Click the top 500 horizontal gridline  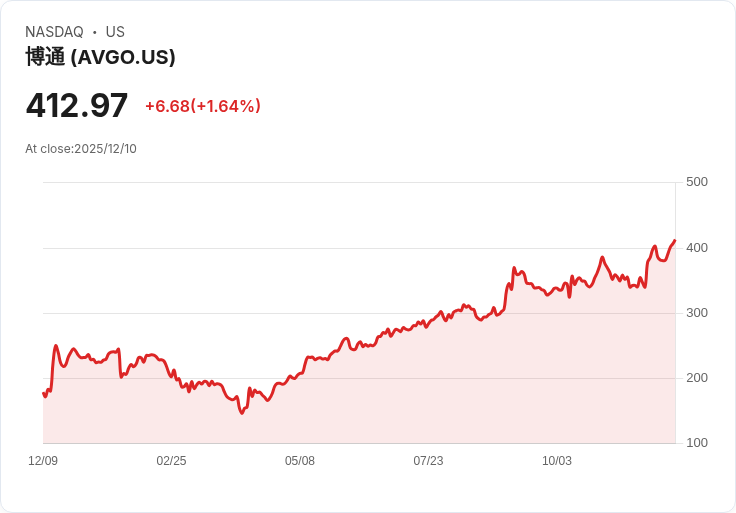[360, 182]
